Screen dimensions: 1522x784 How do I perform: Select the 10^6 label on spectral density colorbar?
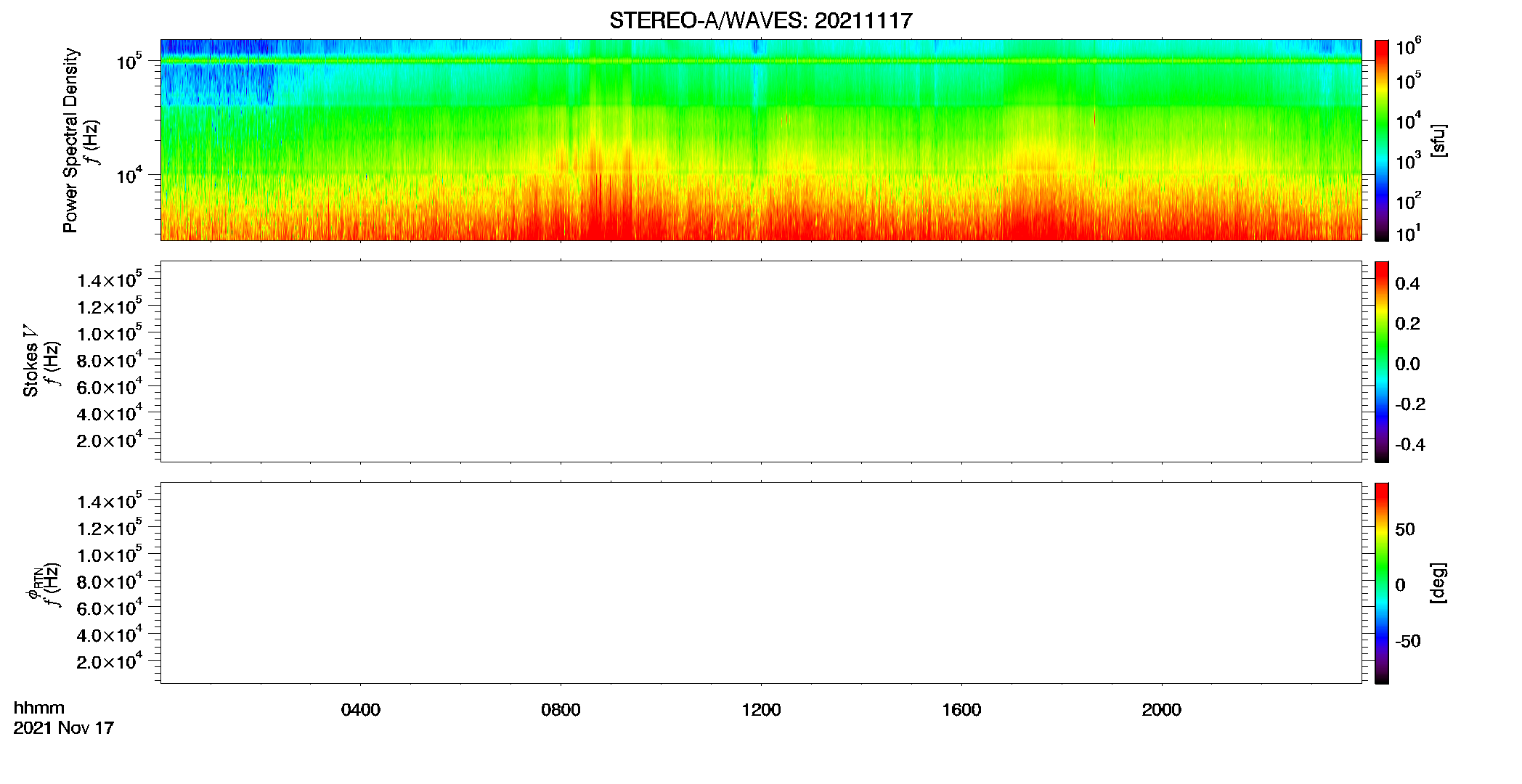(x=1408, y=47)
